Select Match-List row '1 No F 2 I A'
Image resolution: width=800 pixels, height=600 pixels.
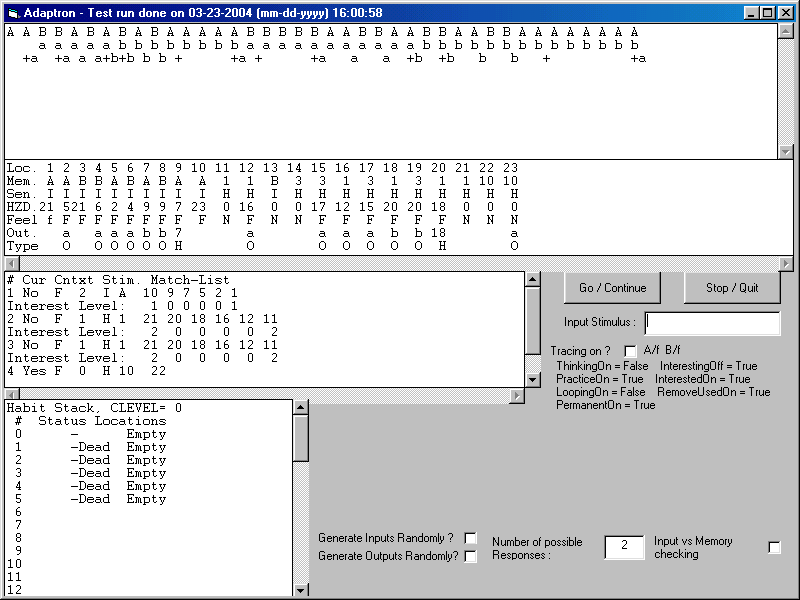122,293
